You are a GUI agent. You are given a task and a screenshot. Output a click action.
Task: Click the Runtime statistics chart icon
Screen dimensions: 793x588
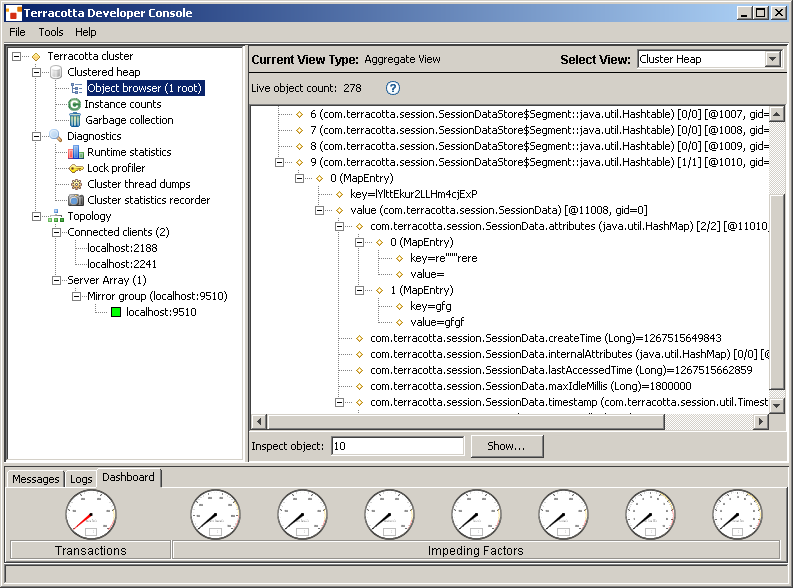click(x=76, y=152)
